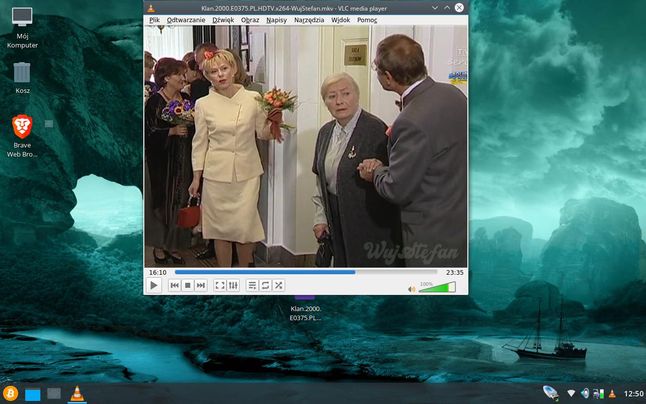This screenshot has height=404, width=646.
Task: Select the Brave Web Browser desktop icon
Action: coord(22,136)
